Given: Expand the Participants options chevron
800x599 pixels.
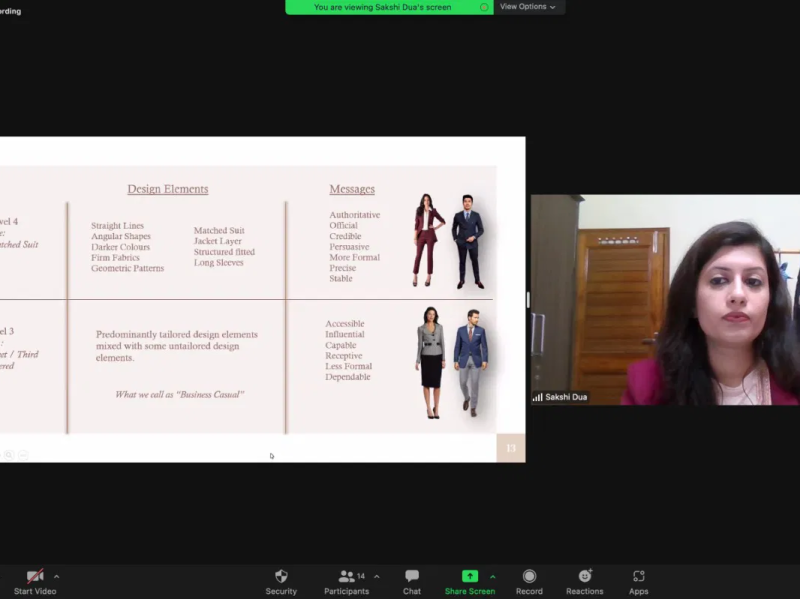Looking at the screenshot, I should tap(377, 577).
